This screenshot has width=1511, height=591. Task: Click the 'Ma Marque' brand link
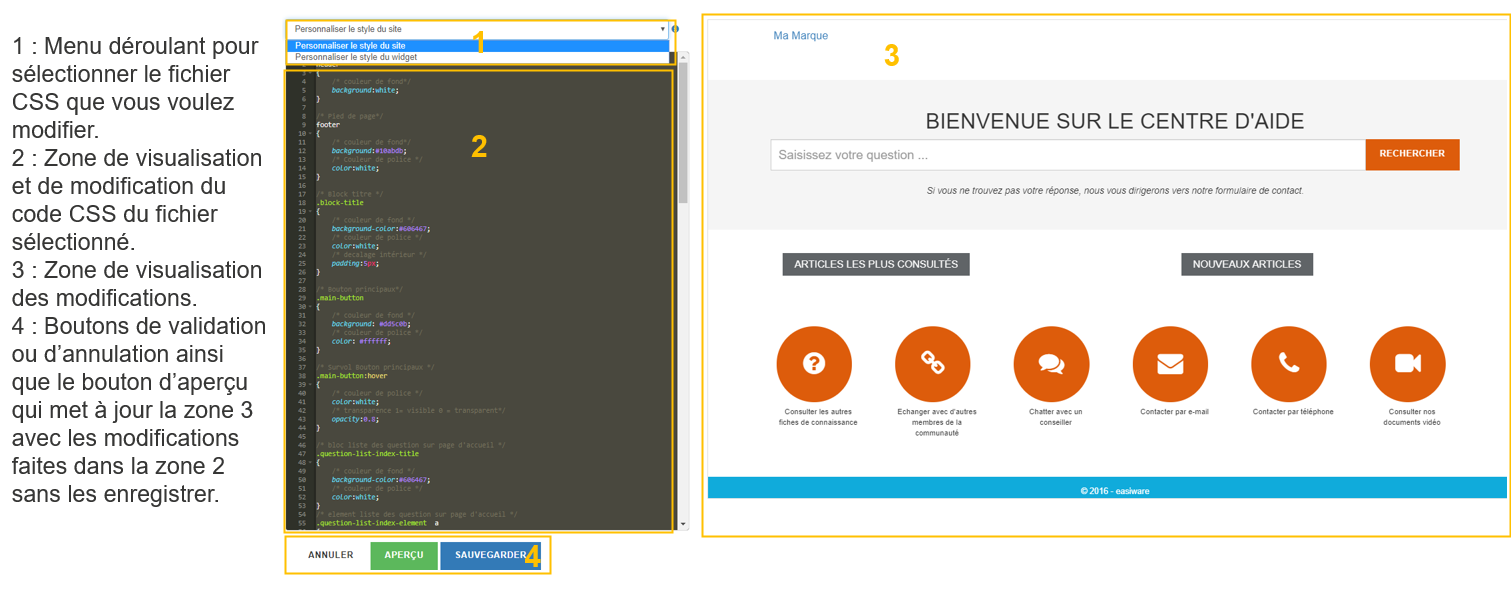[800, 36]
